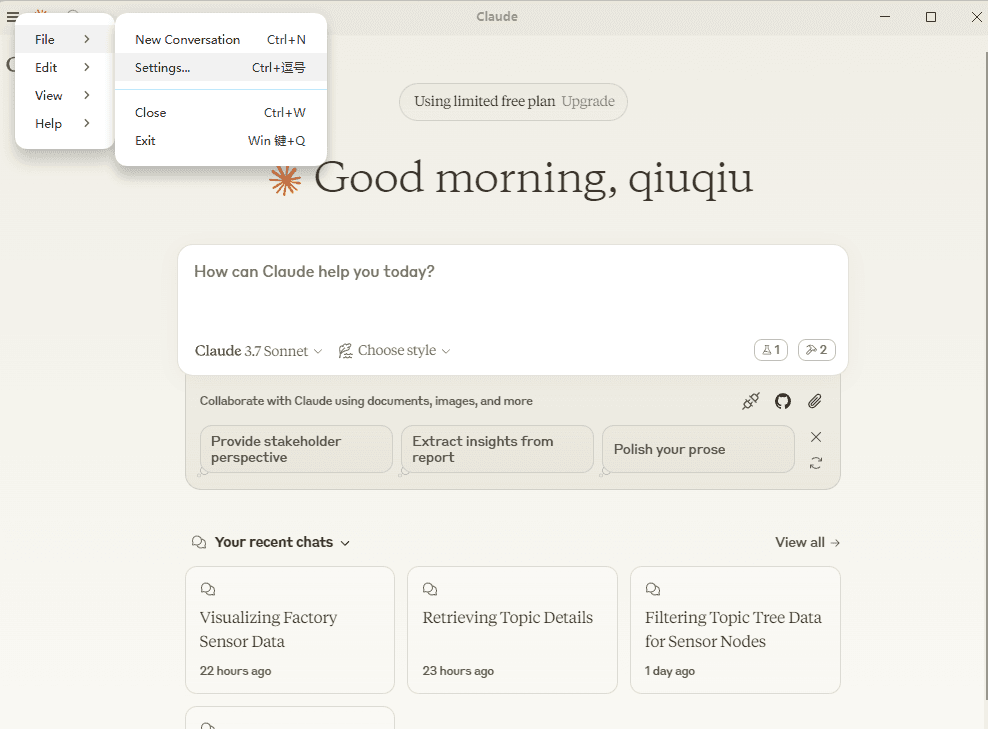988x729 pixels.
Task: Click 'Collaborate with Claude using documents' text
Action: [366, 401]
